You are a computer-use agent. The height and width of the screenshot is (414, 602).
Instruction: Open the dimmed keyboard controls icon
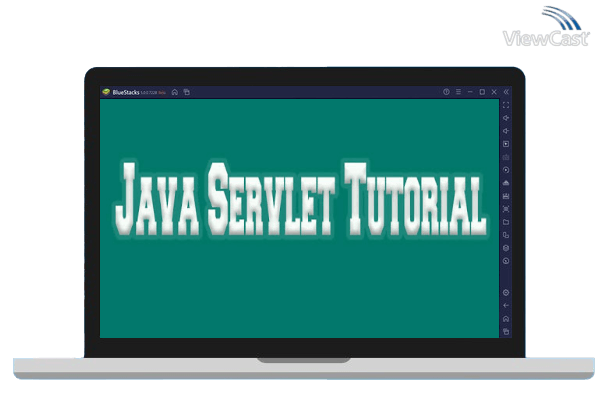[x=506, y=157]
